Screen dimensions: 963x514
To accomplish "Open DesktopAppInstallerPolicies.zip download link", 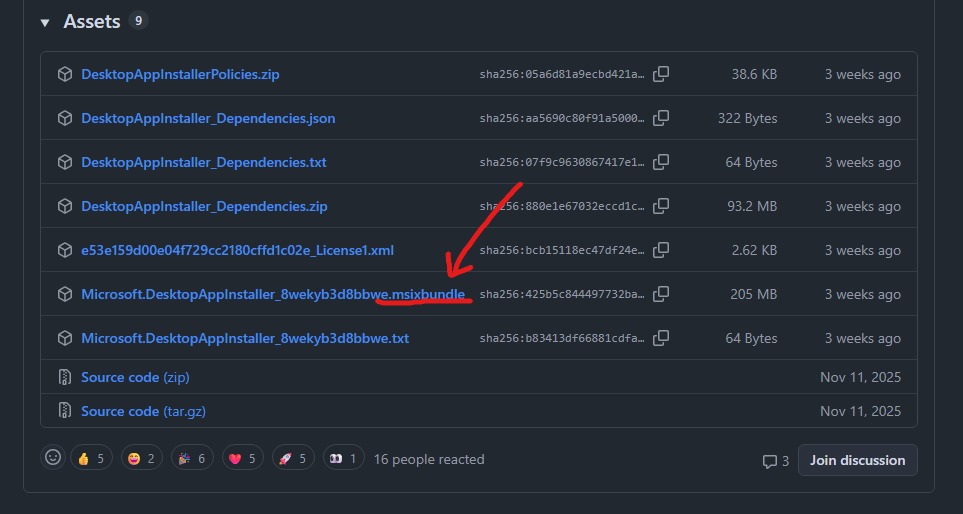I will click(x=180, y=74).
